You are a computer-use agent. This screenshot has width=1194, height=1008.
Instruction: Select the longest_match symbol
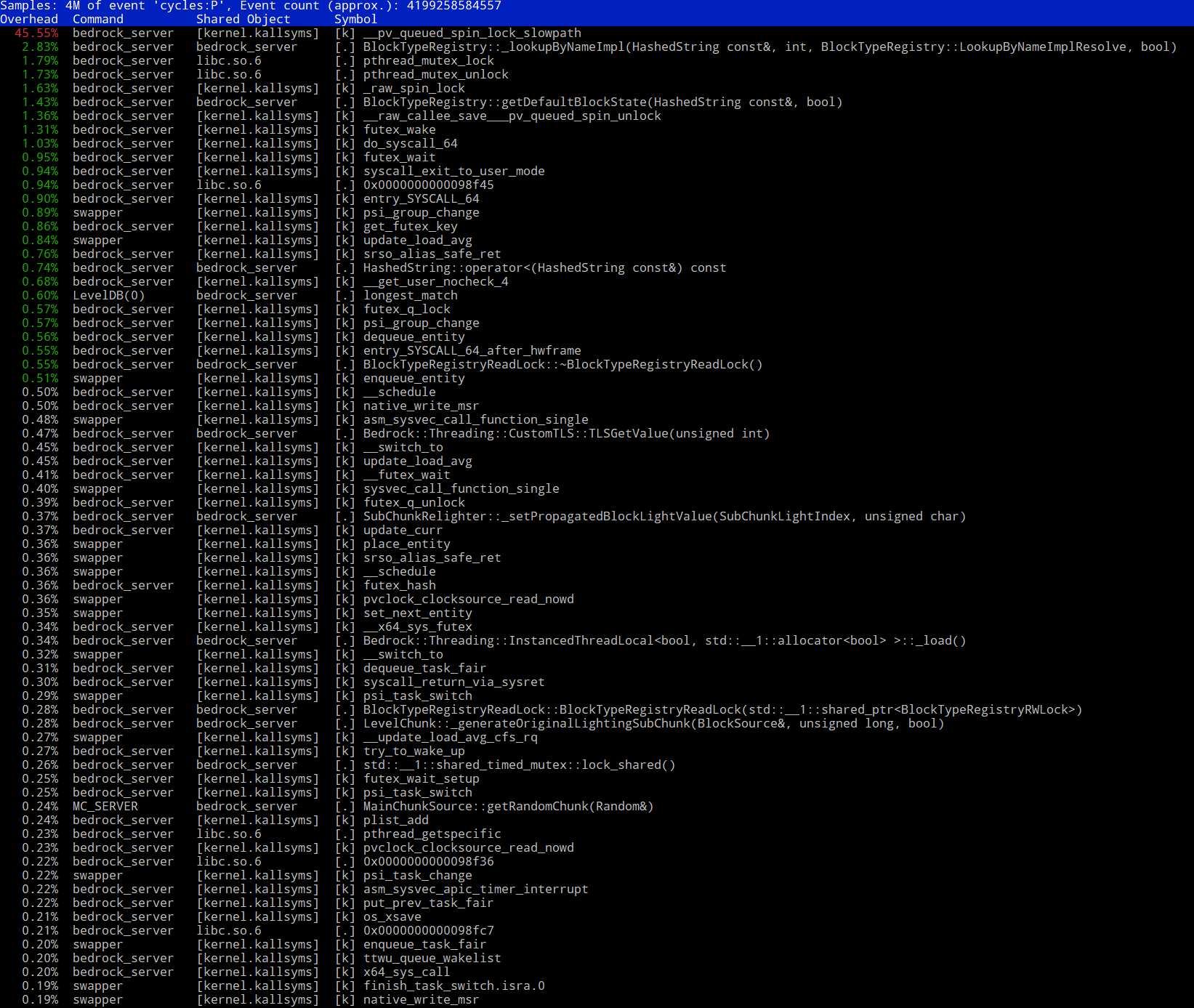coord(411,296)
